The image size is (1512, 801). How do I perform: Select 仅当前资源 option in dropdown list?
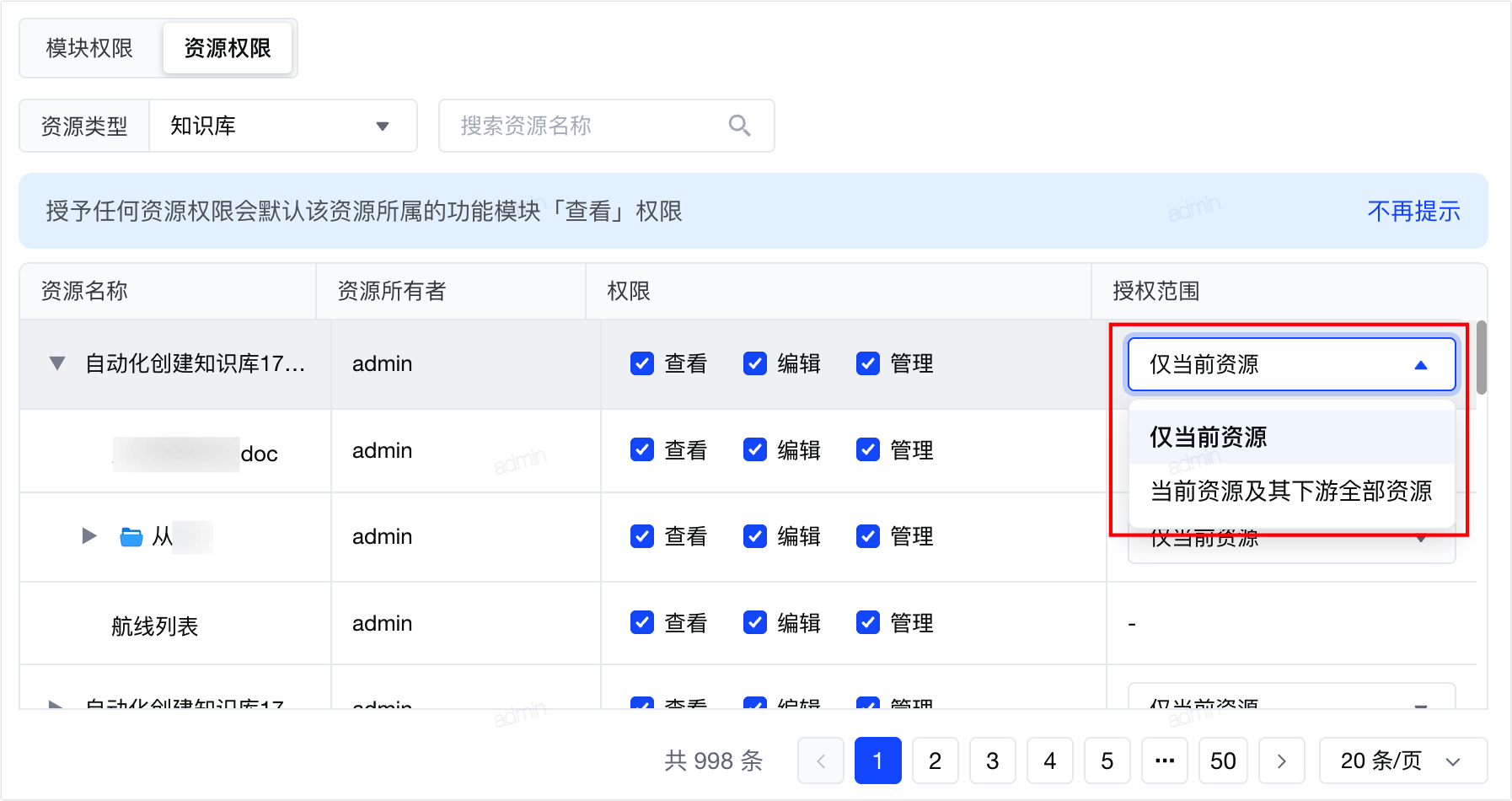(1292, 437)
